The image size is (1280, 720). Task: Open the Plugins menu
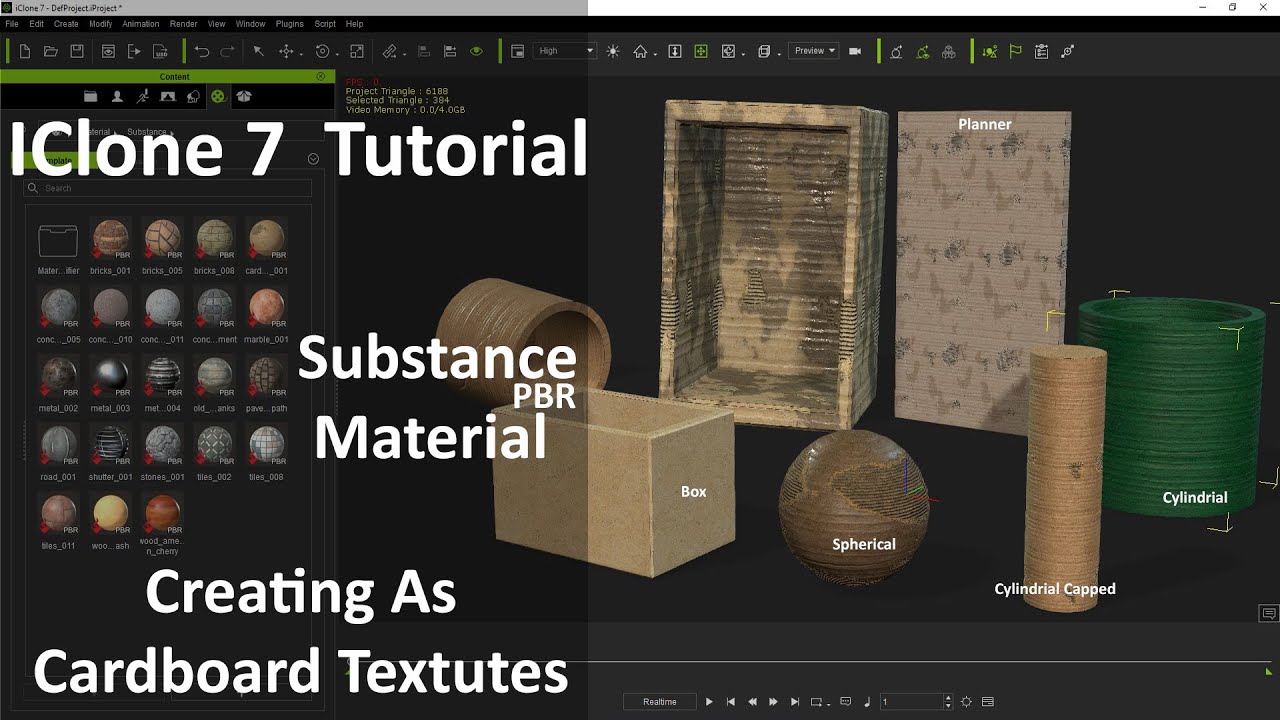point(290,23)
